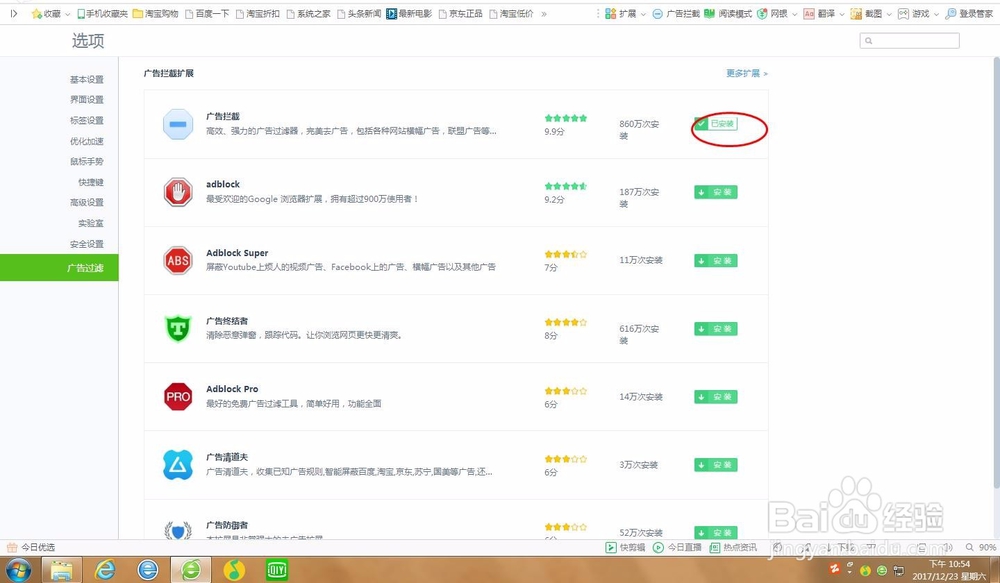Click the options search input field

click(909, 41)
